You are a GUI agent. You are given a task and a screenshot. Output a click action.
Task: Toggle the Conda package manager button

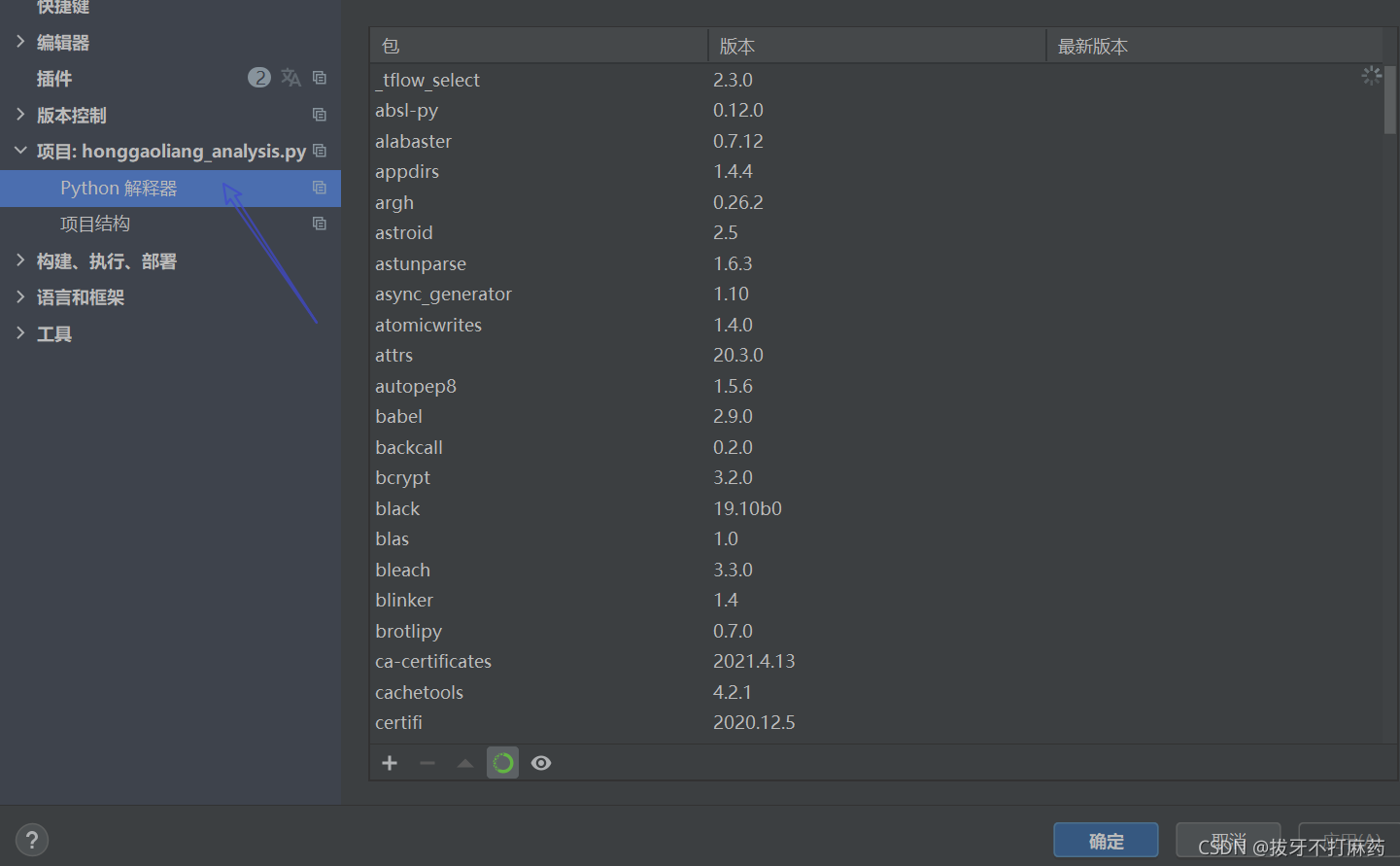(502, 763)
